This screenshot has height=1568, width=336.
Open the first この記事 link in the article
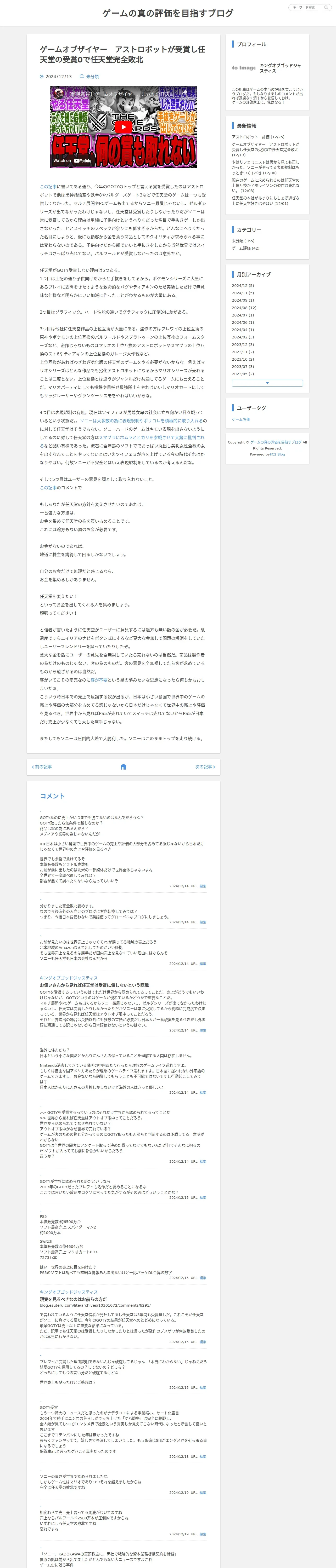tap(49, 187)
